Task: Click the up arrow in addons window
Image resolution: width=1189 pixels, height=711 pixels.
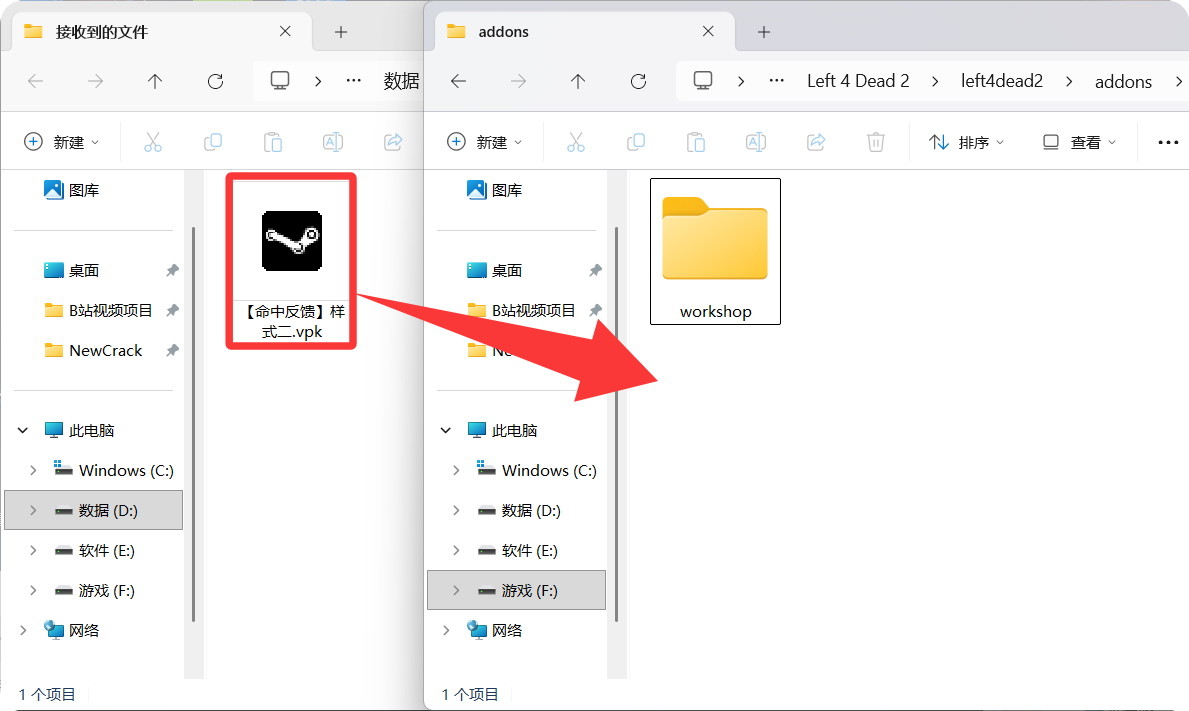Action: tap(578, 82)
